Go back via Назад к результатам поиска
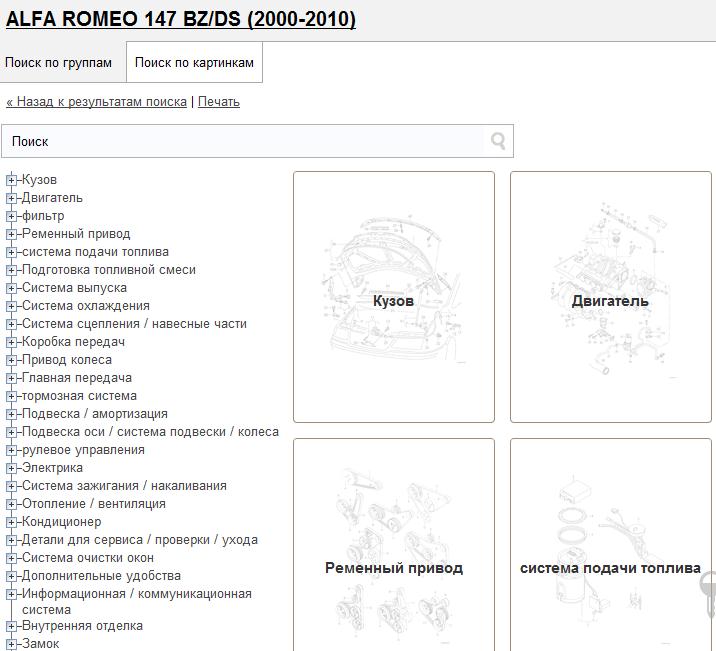Image resolution: width=716 pixels, height=651 pixels. [x=96, y=101]
